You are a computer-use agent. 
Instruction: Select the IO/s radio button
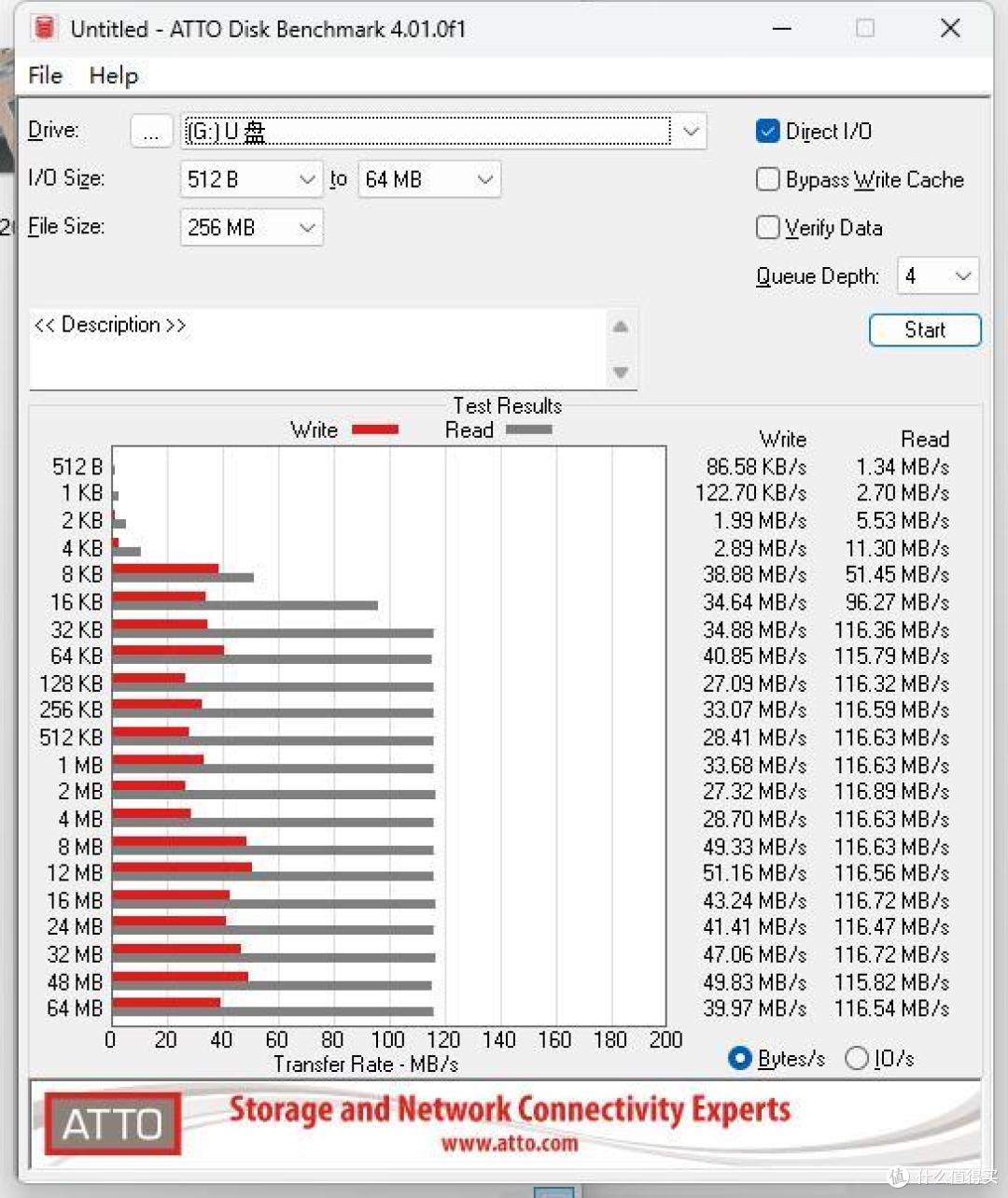point(857,1058)
